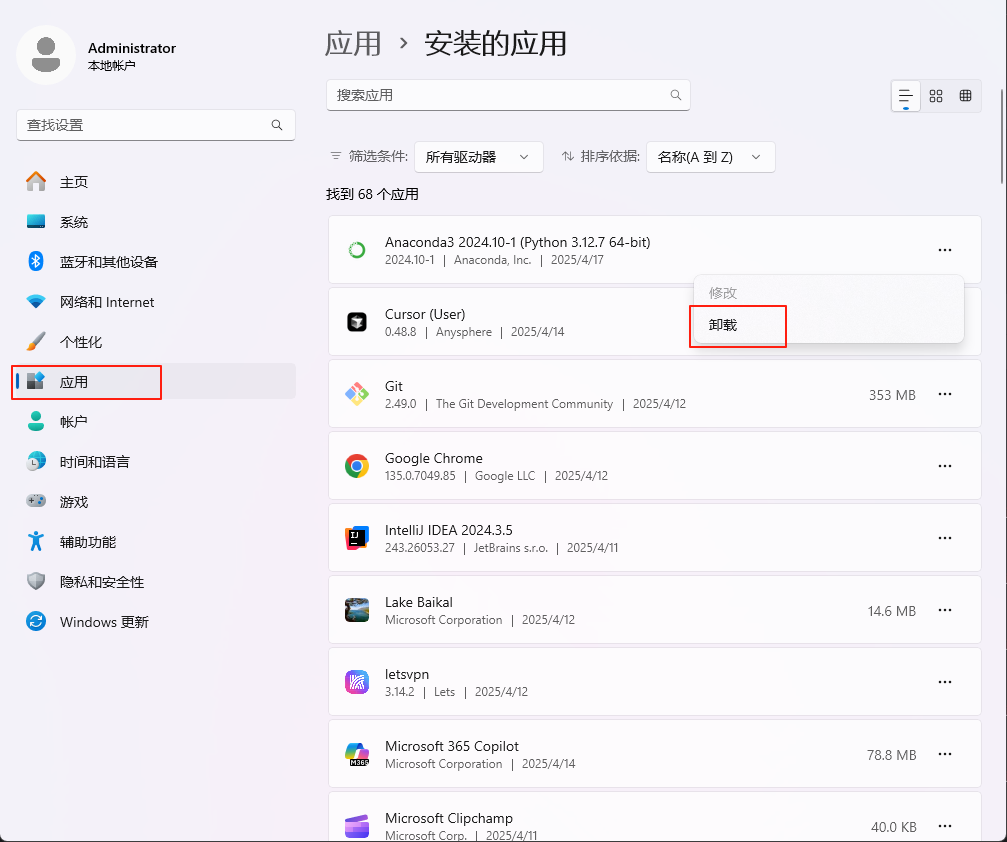Open more options for Lake Baikal
Screen dimensions: 1007x842
[945, 610]
